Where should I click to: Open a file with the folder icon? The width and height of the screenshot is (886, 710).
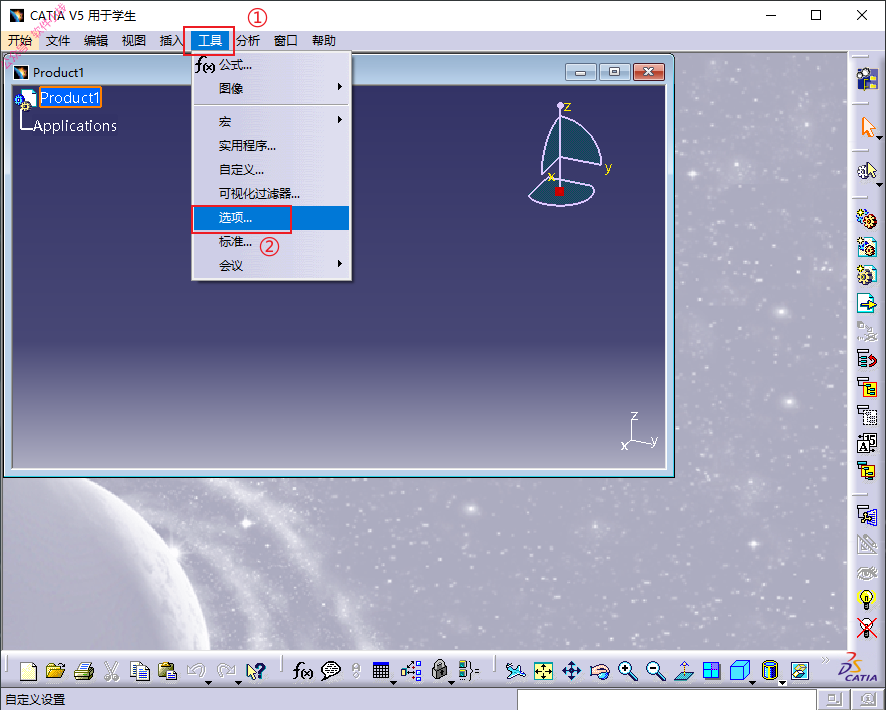point(55,671)
